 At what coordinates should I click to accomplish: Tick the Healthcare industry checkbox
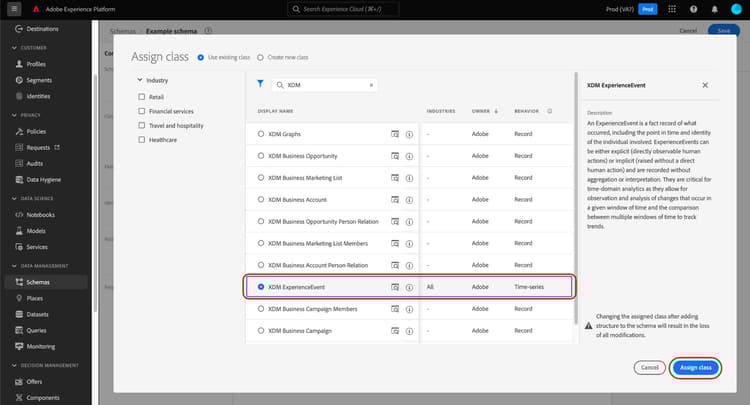point(142,140)
